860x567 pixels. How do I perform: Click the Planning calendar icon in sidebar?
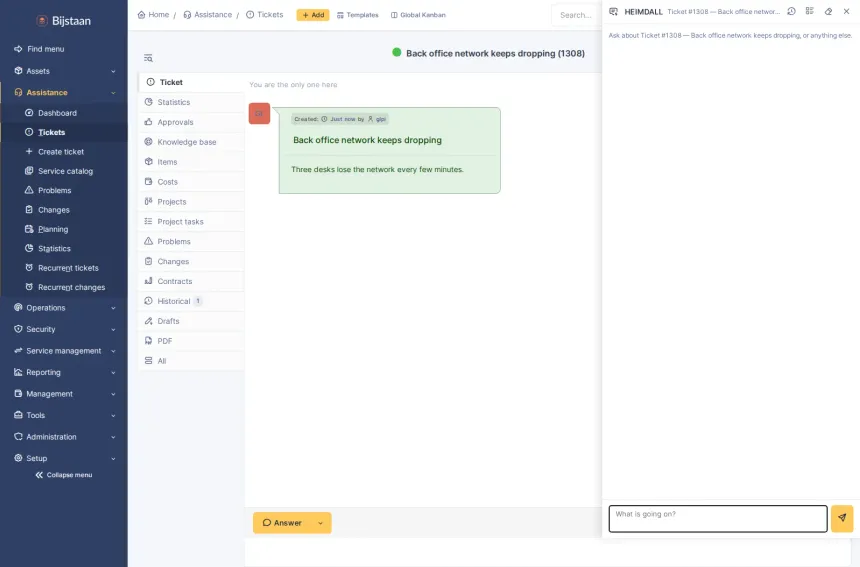pos(29,229)
